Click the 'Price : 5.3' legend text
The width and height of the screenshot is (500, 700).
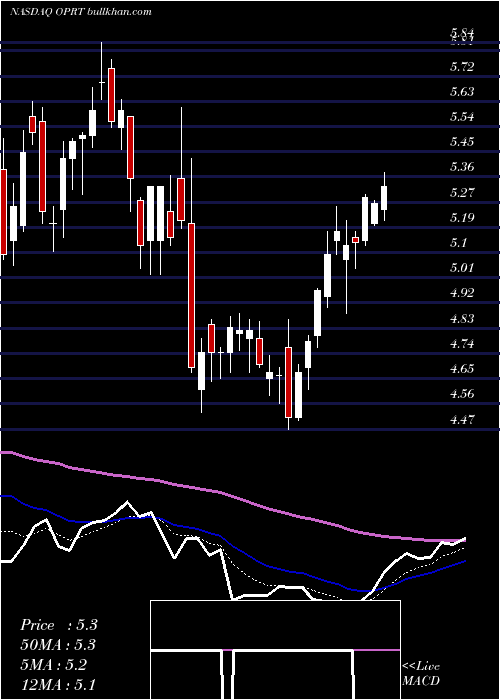click(x=58, y=625)
